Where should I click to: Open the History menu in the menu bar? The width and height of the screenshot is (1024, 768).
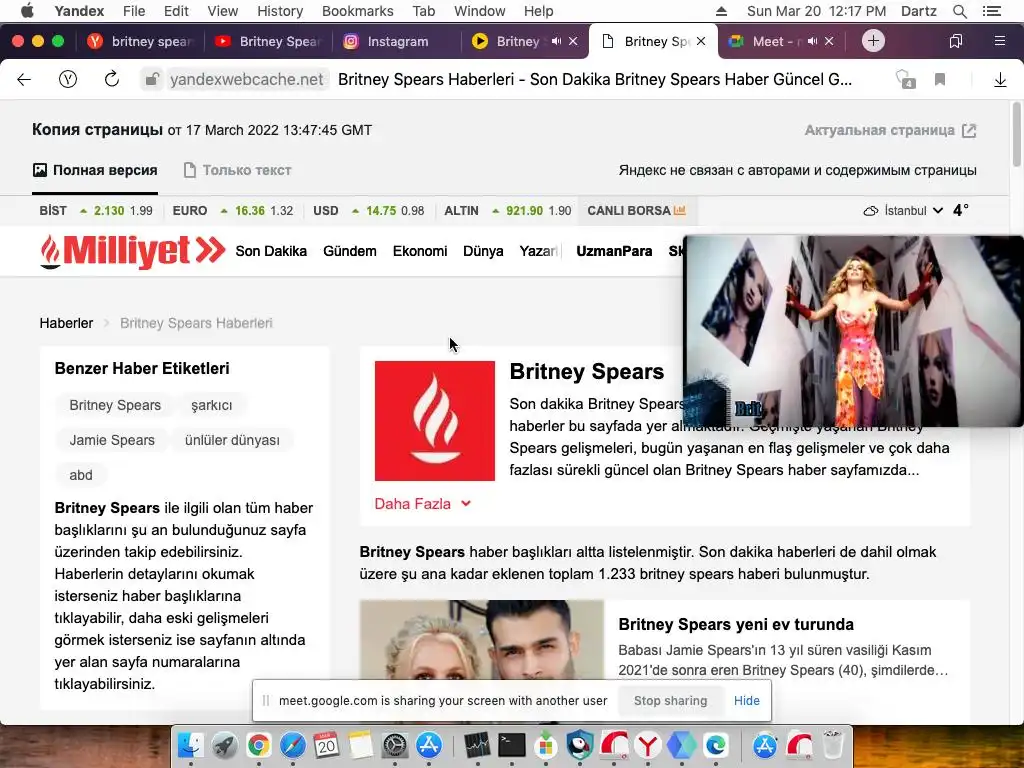point(280,11)
